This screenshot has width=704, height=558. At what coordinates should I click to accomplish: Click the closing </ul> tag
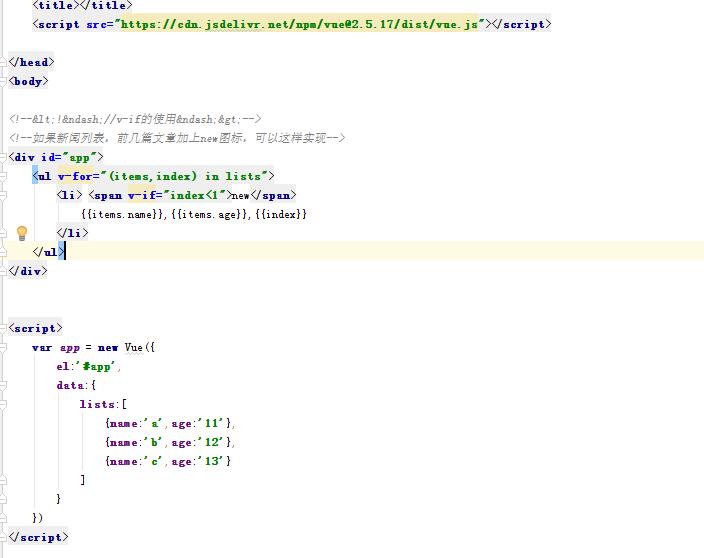pos(48,252)
